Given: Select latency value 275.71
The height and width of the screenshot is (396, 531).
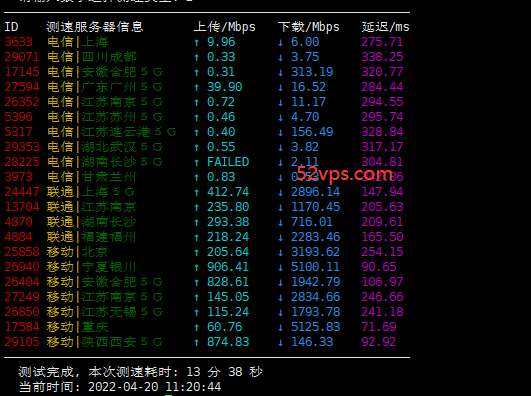Looking at the screenshot, I should click(x=382, y=42).
